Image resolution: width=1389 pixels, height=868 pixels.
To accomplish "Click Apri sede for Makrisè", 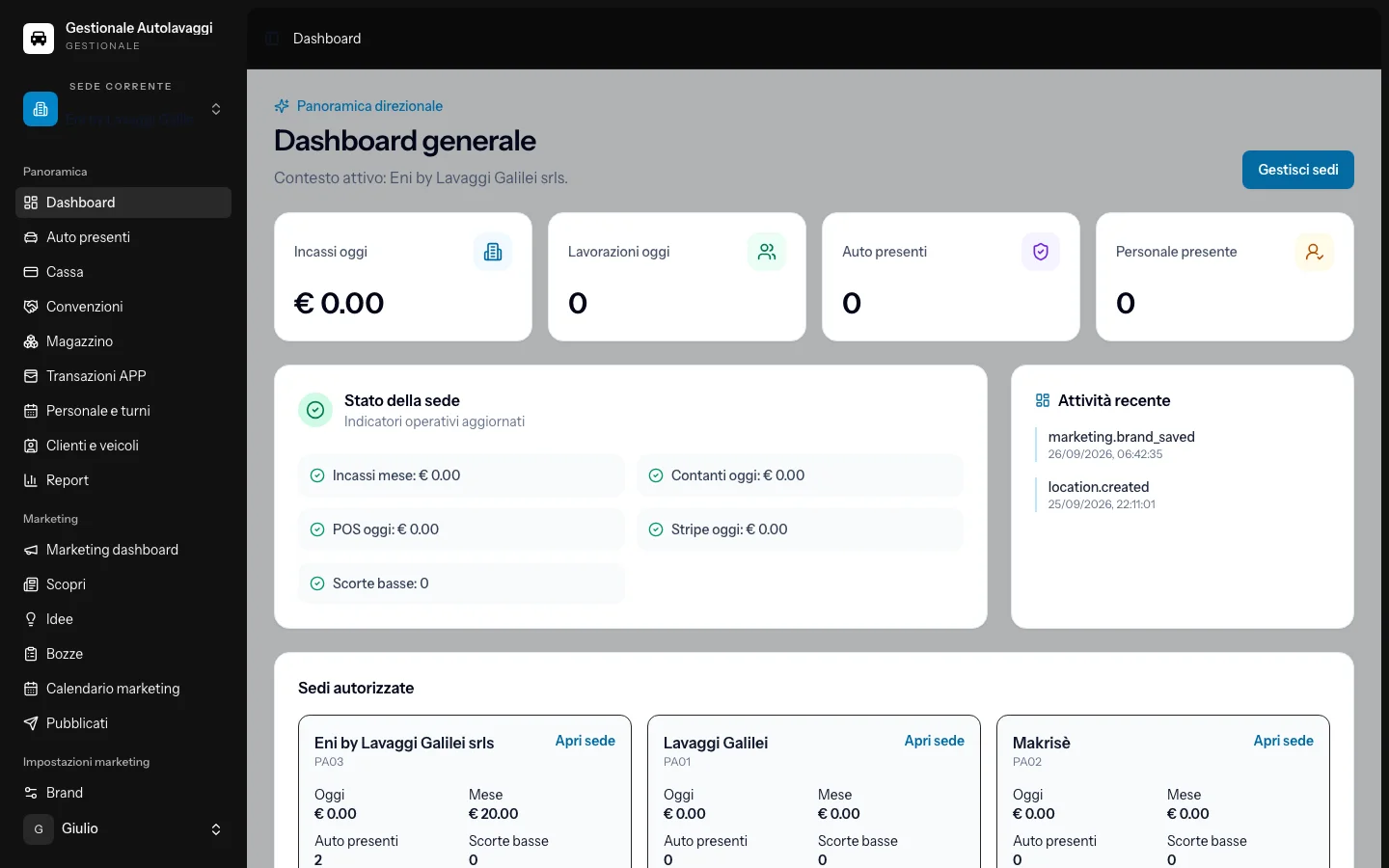I will coord(1284,741).
